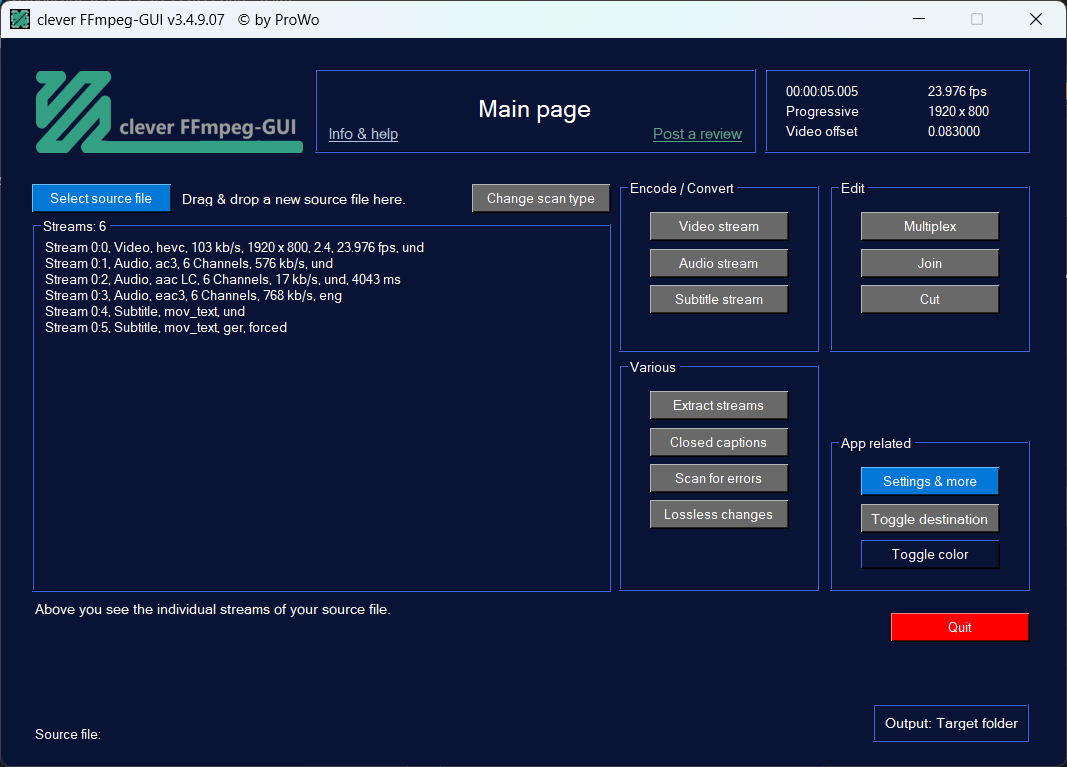Click the Cut button

[930, 299]
